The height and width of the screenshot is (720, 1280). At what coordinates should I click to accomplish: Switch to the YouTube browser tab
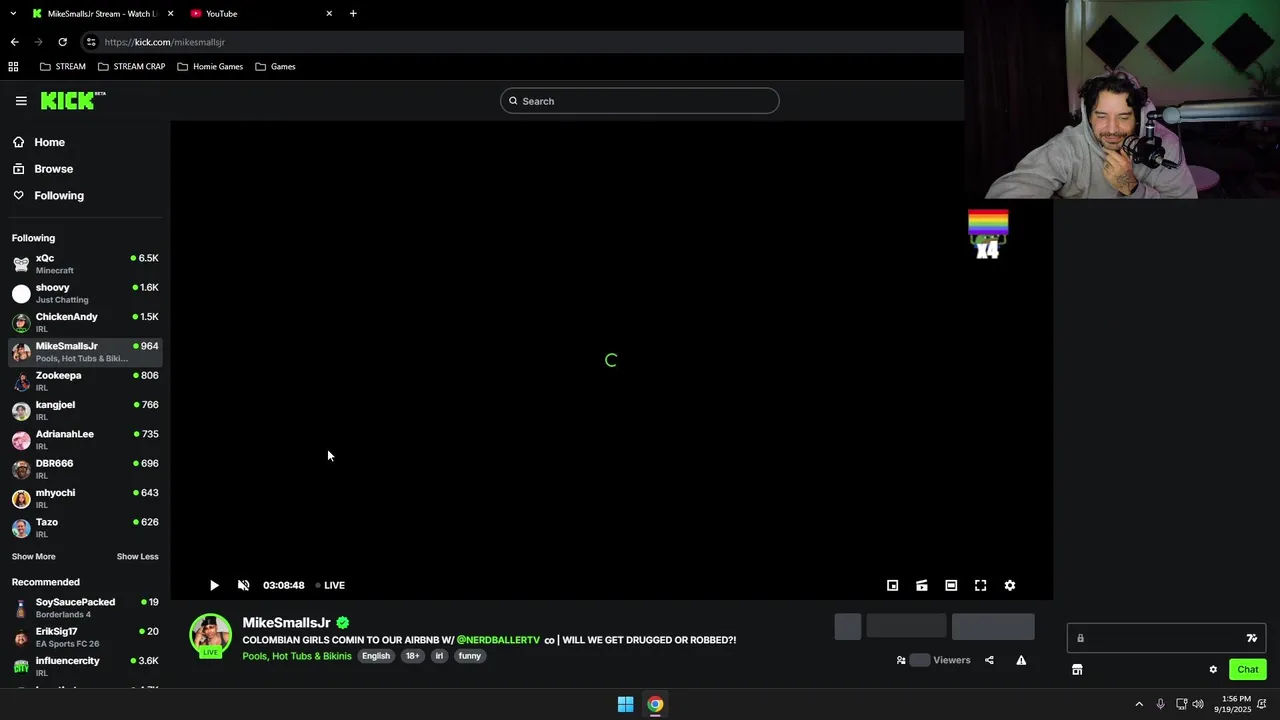pyautogui.click(x=260, y=14)
